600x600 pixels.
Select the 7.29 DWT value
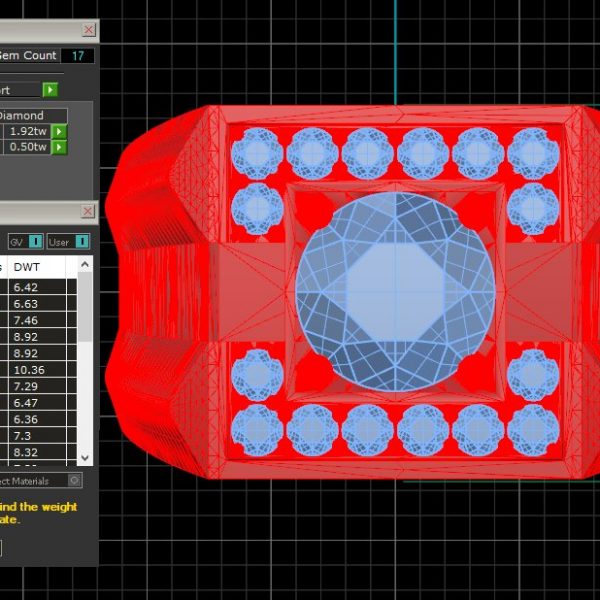pyautogui.click(x=37, y=386)
